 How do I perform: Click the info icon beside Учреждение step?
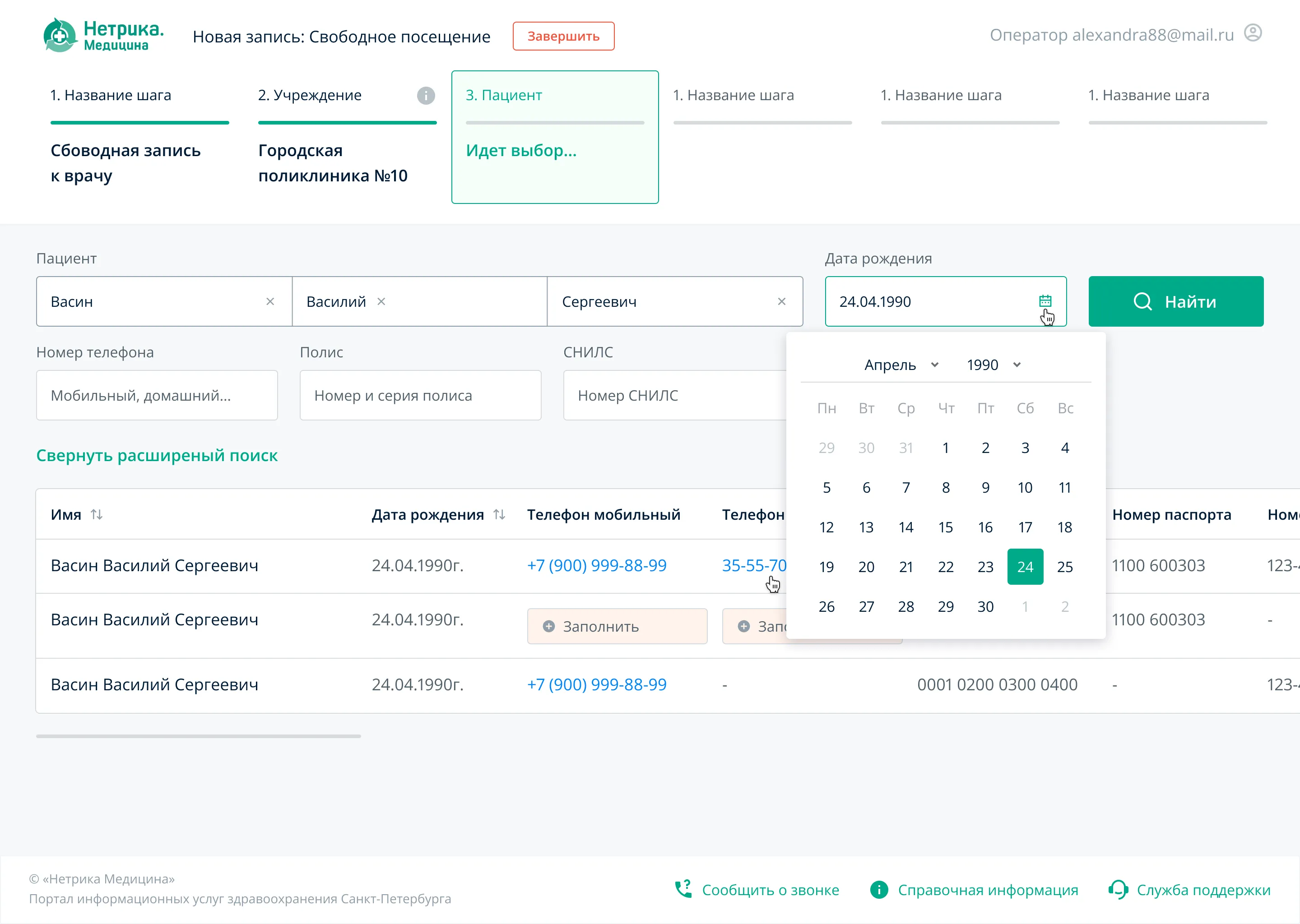[x=426, y=96]
